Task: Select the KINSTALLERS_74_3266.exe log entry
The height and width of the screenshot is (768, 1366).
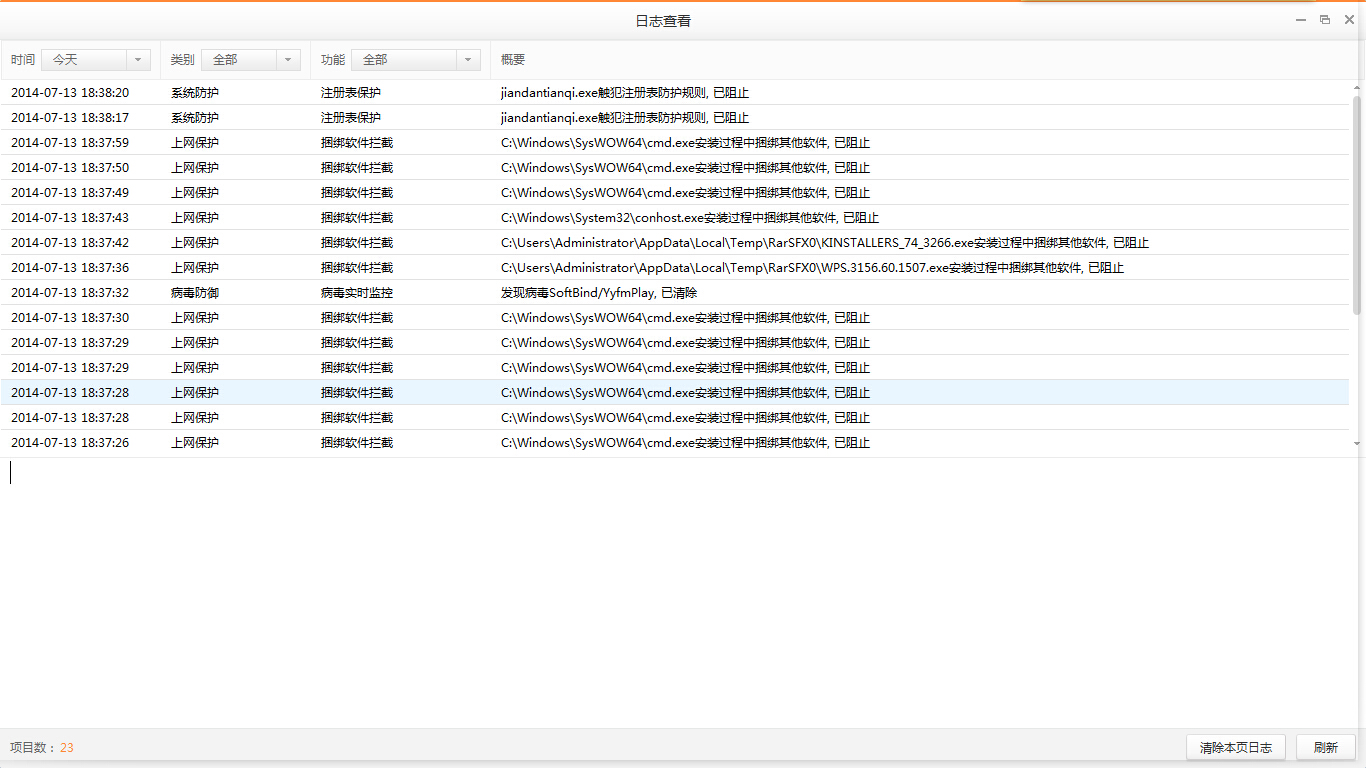Action: click(824, 243)
